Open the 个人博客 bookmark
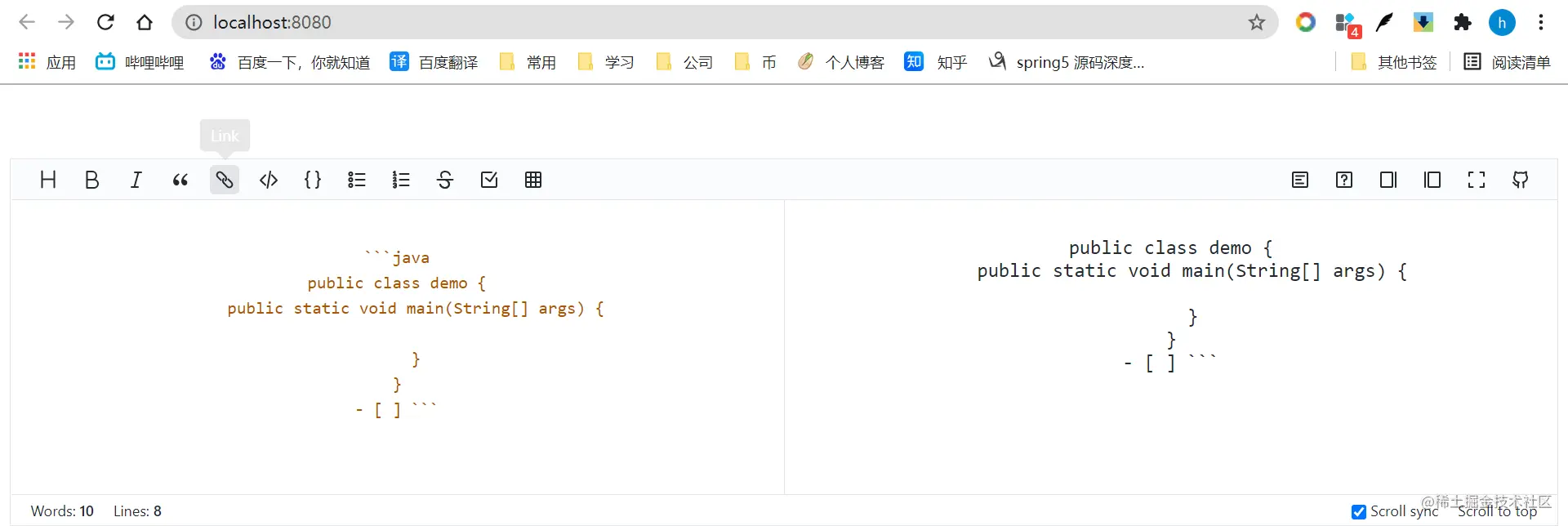 coord(841,62)
